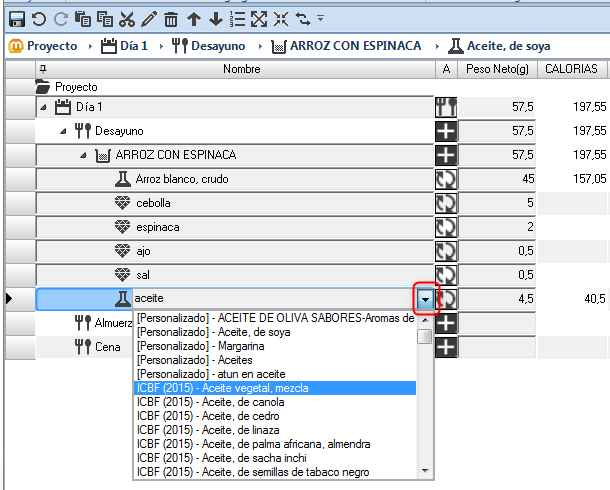Click replace icon on espinaca row

[x=446, y=228]
